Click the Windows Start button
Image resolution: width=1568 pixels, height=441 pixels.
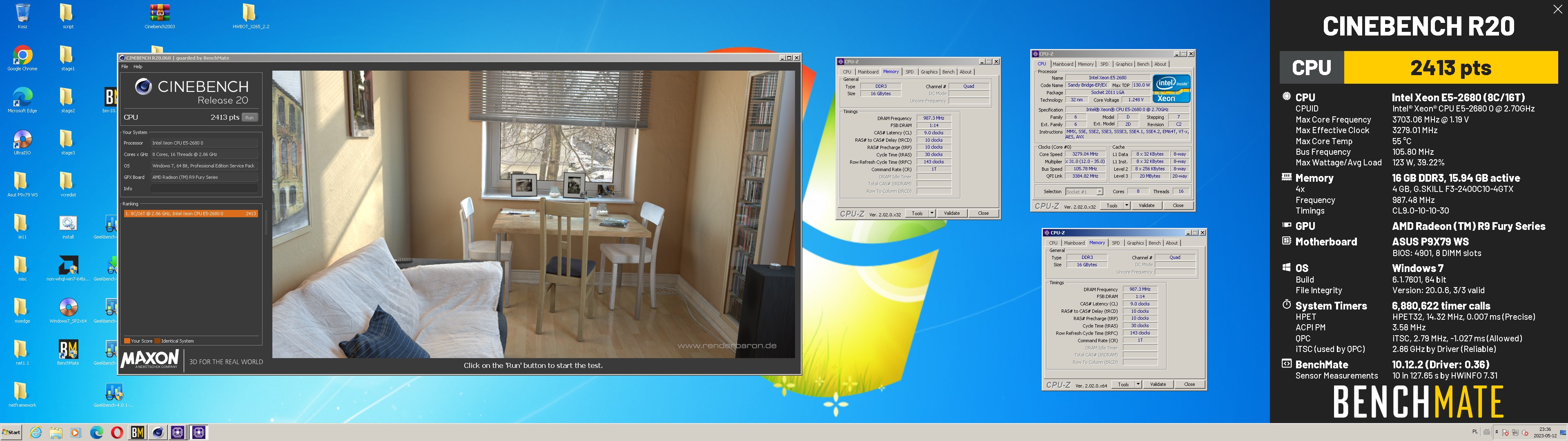click(11, 432)
